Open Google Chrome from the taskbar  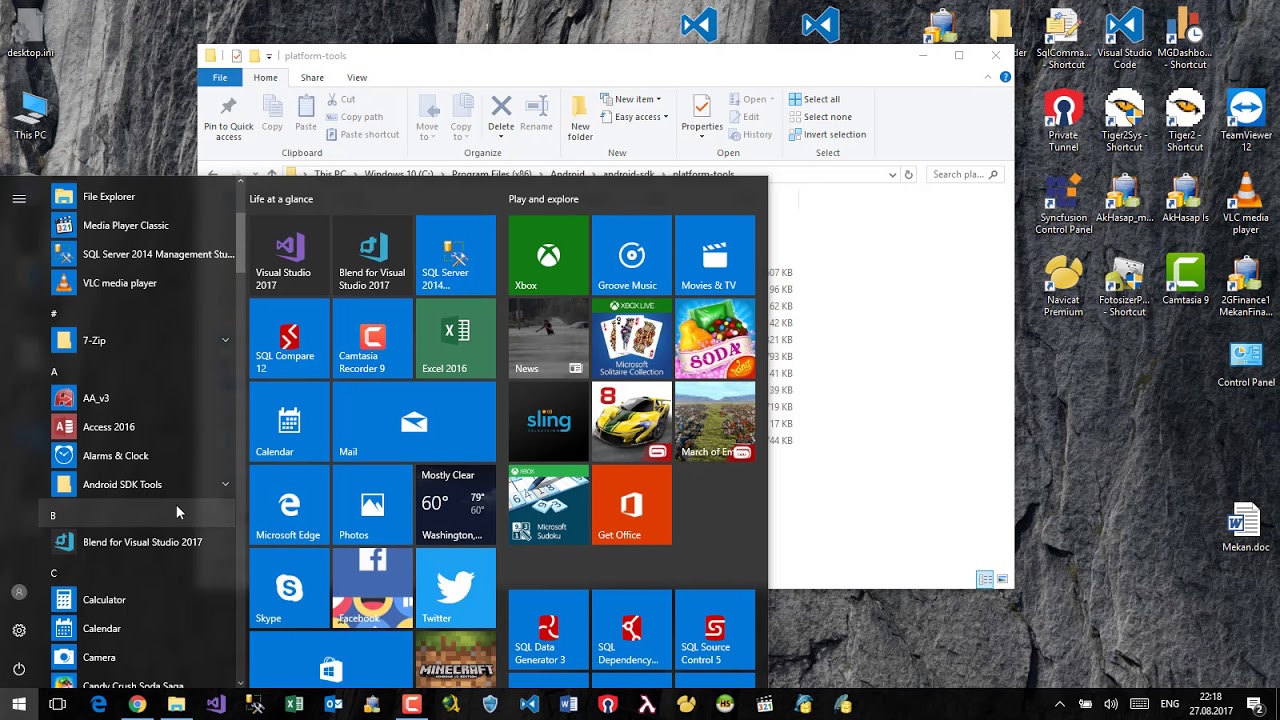137,704
